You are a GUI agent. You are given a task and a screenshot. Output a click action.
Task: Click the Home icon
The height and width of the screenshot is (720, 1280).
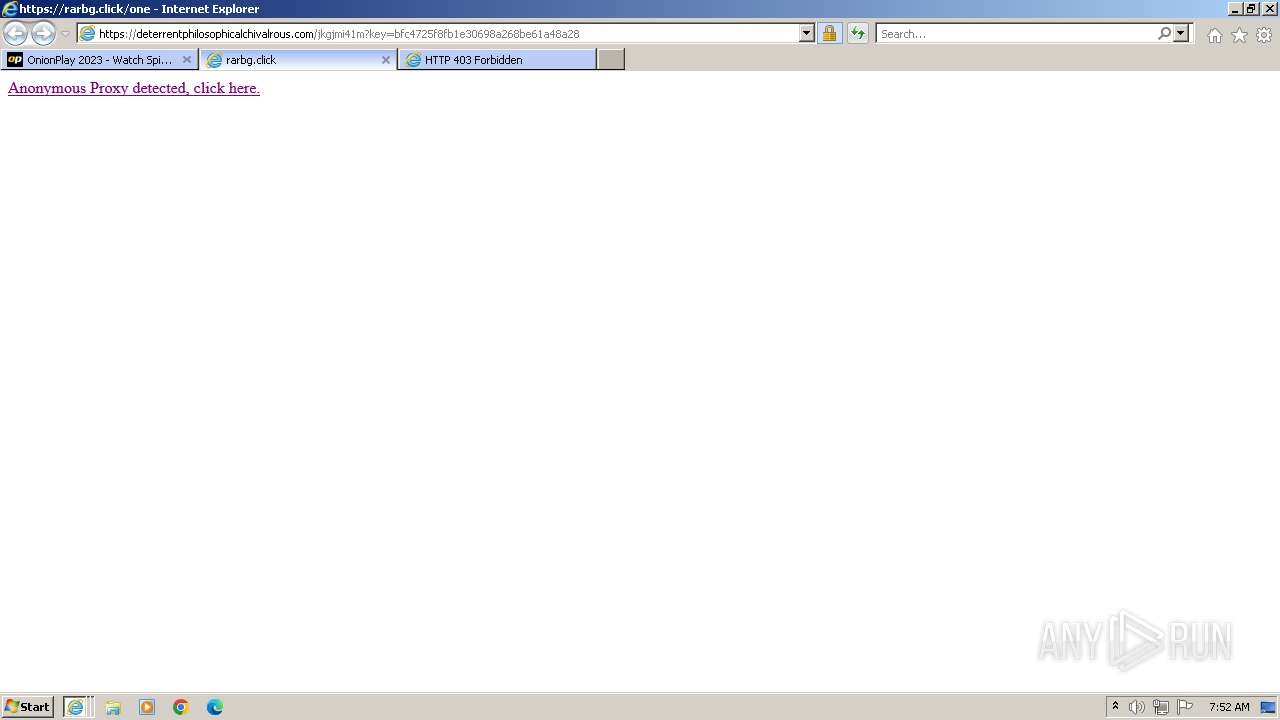(x=1214, y=35)
